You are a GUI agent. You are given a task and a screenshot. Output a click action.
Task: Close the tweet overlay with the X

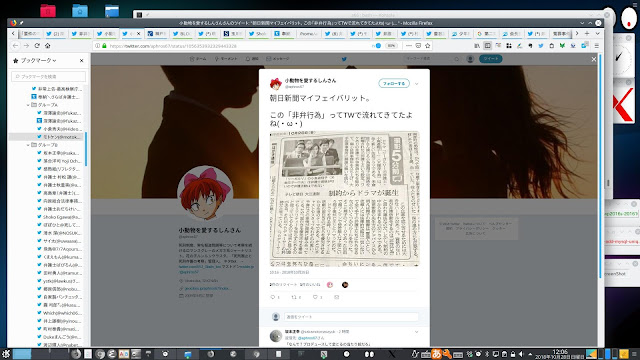(593, 59)
